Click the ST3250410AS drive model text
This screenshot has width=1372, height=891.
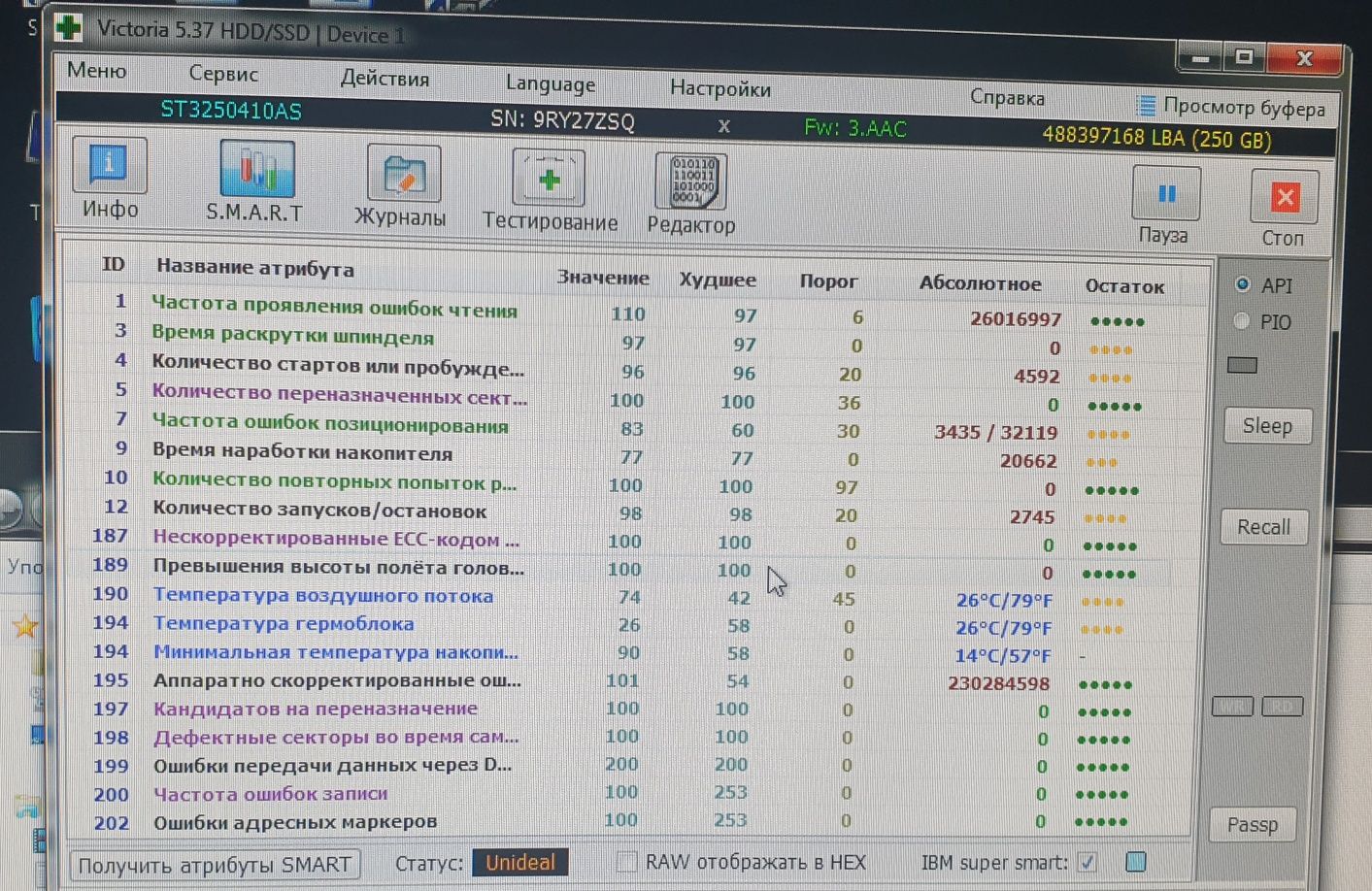click(x=231, y=111)
